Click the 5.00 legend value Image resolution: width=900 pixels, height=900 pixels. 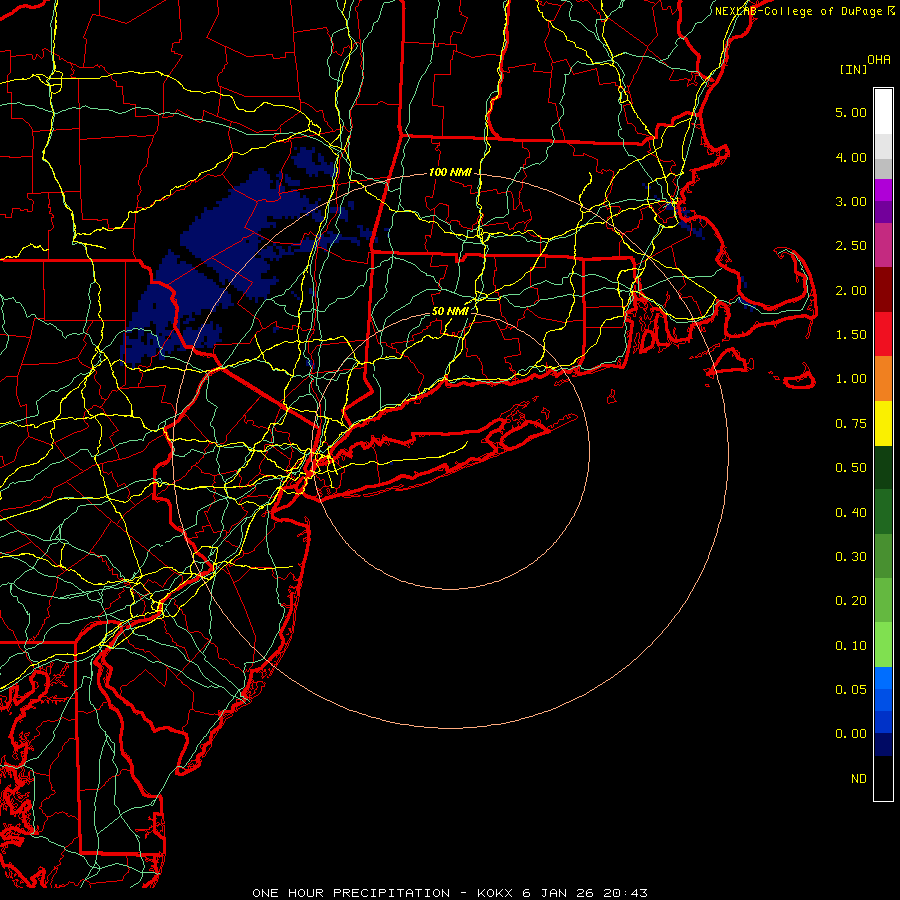[x=851, y=112]
